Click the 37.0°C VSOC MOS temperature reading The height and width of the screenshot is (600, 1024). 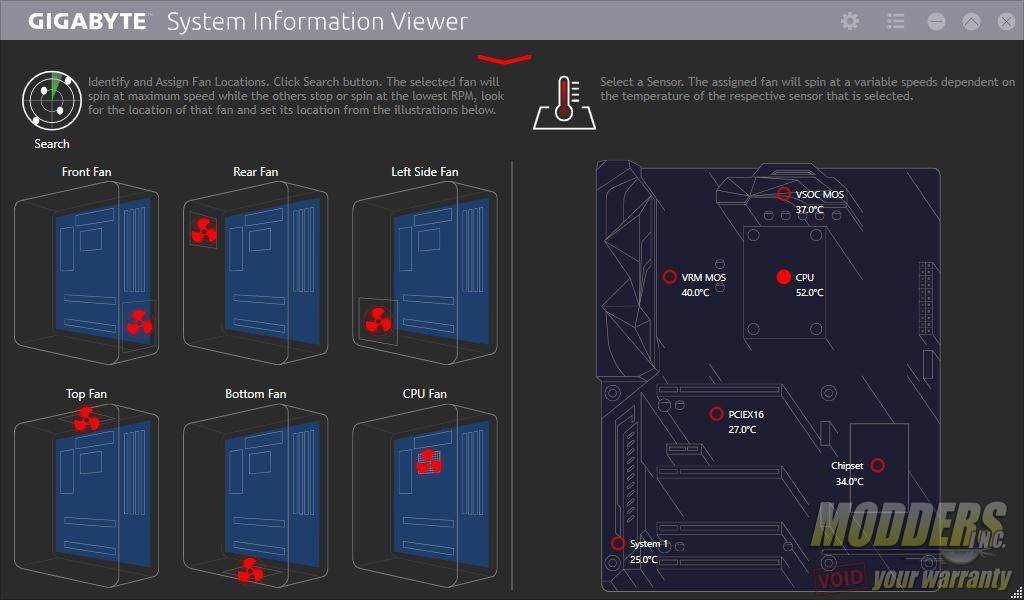click(809, 210)
